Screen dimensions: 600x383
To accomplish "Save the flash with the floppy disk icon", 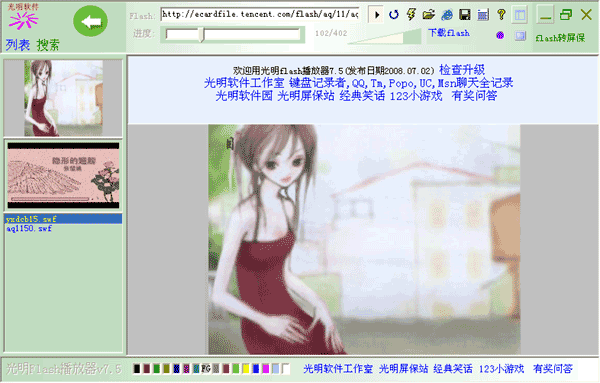I will pyautogui.click(x=465, y=15).
